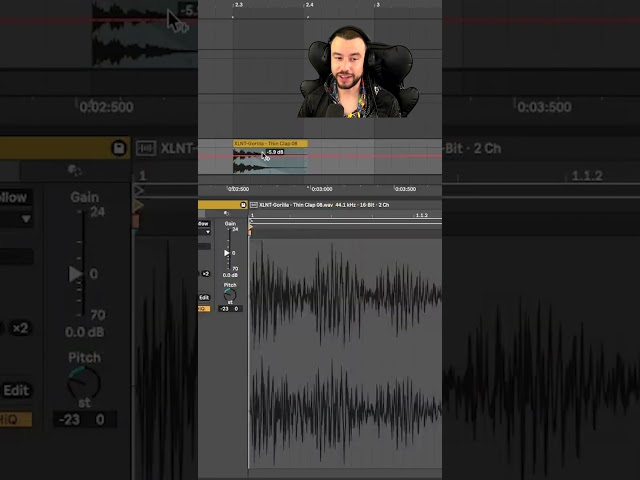
Task: Click the Edit button in clip view
Action: pyautogui.click(x=204, y=298)
